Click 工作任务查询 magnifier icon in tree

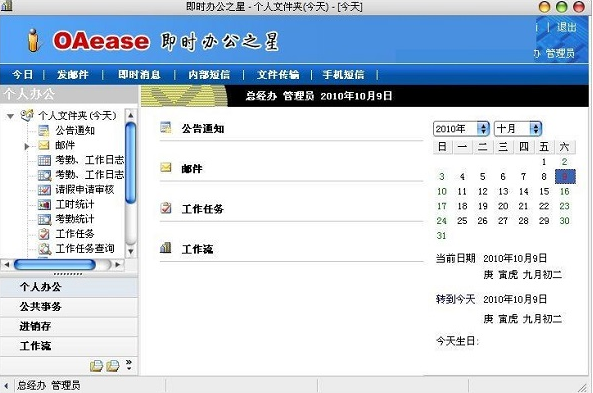(44, 249)
